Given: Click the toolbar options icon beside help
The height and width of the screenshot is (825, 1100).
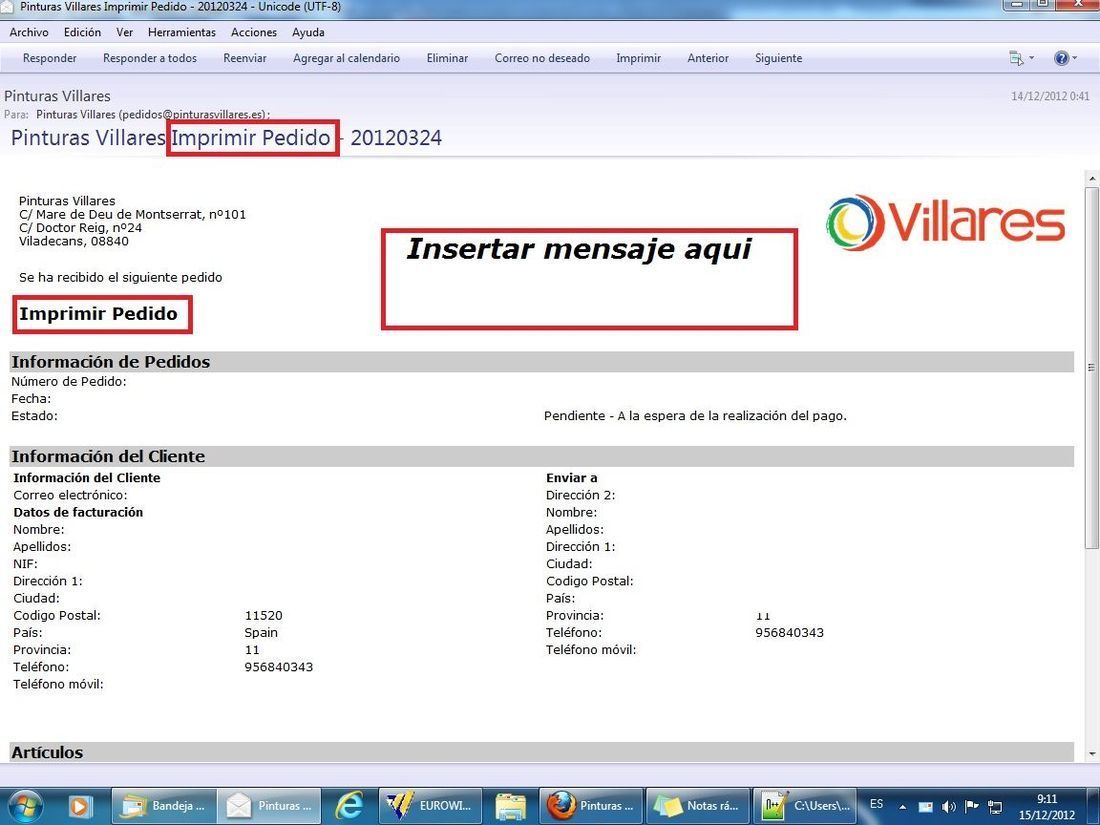Looking at the screenshot, I should tap(1017, 58).
